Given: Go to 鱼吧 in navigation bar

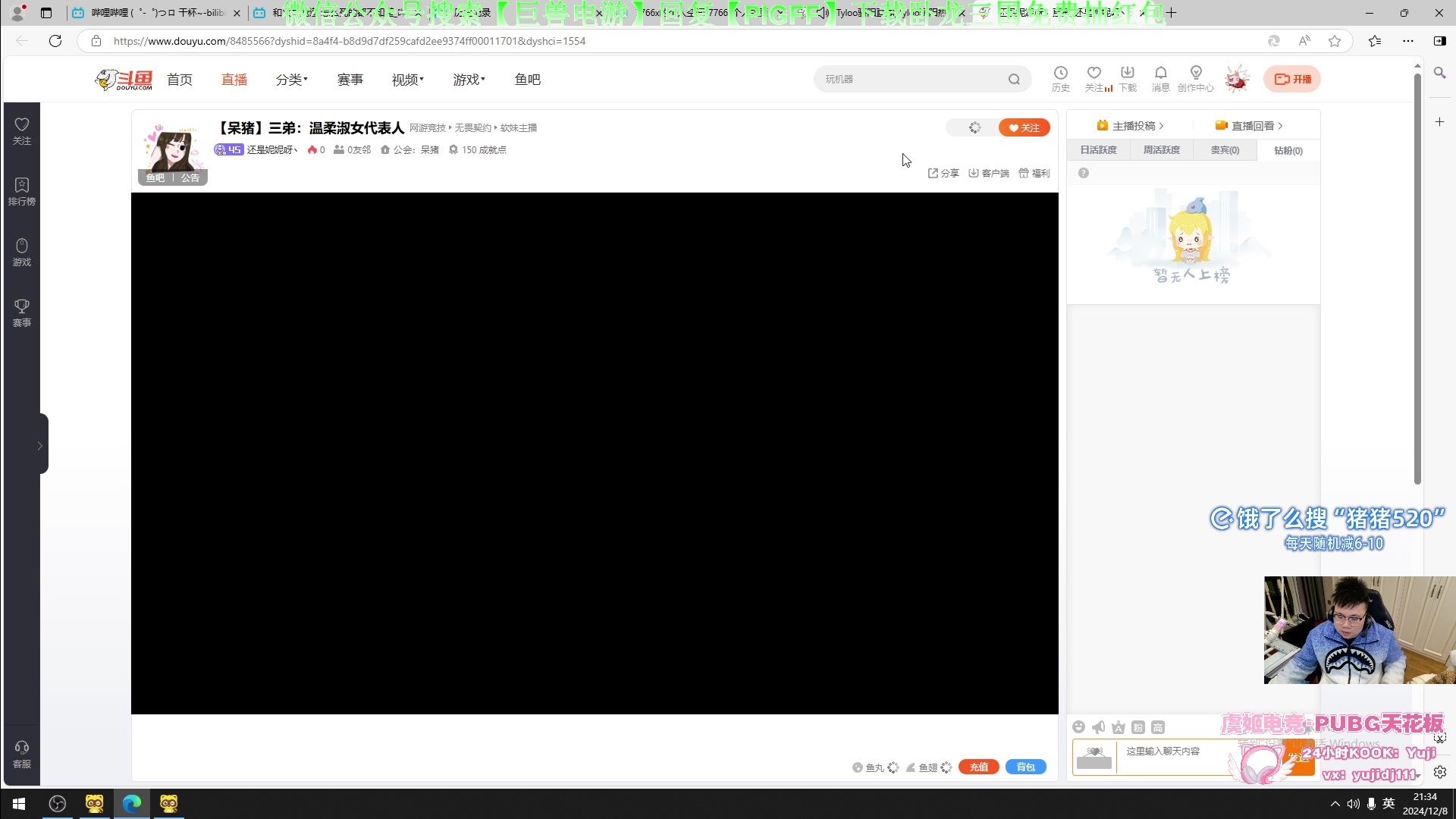Looking at the screenshot, I should point(528,80).
